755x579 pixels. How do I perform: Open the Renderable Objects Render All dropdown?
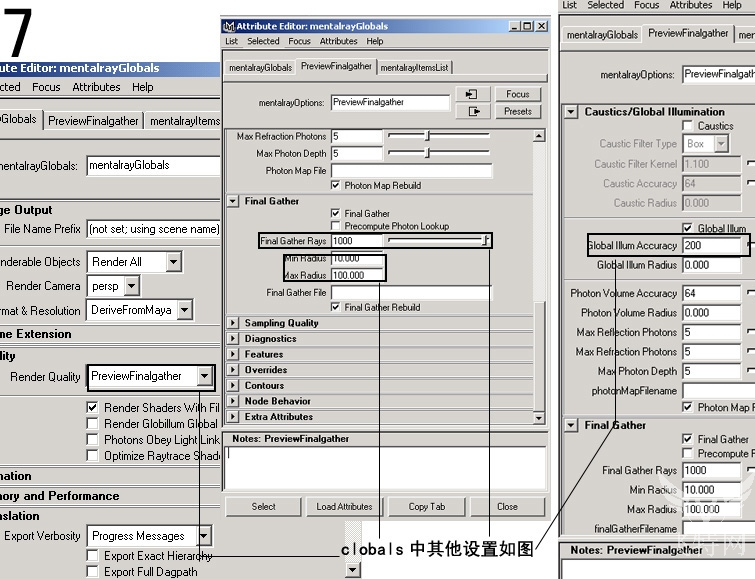pos(173,262)
